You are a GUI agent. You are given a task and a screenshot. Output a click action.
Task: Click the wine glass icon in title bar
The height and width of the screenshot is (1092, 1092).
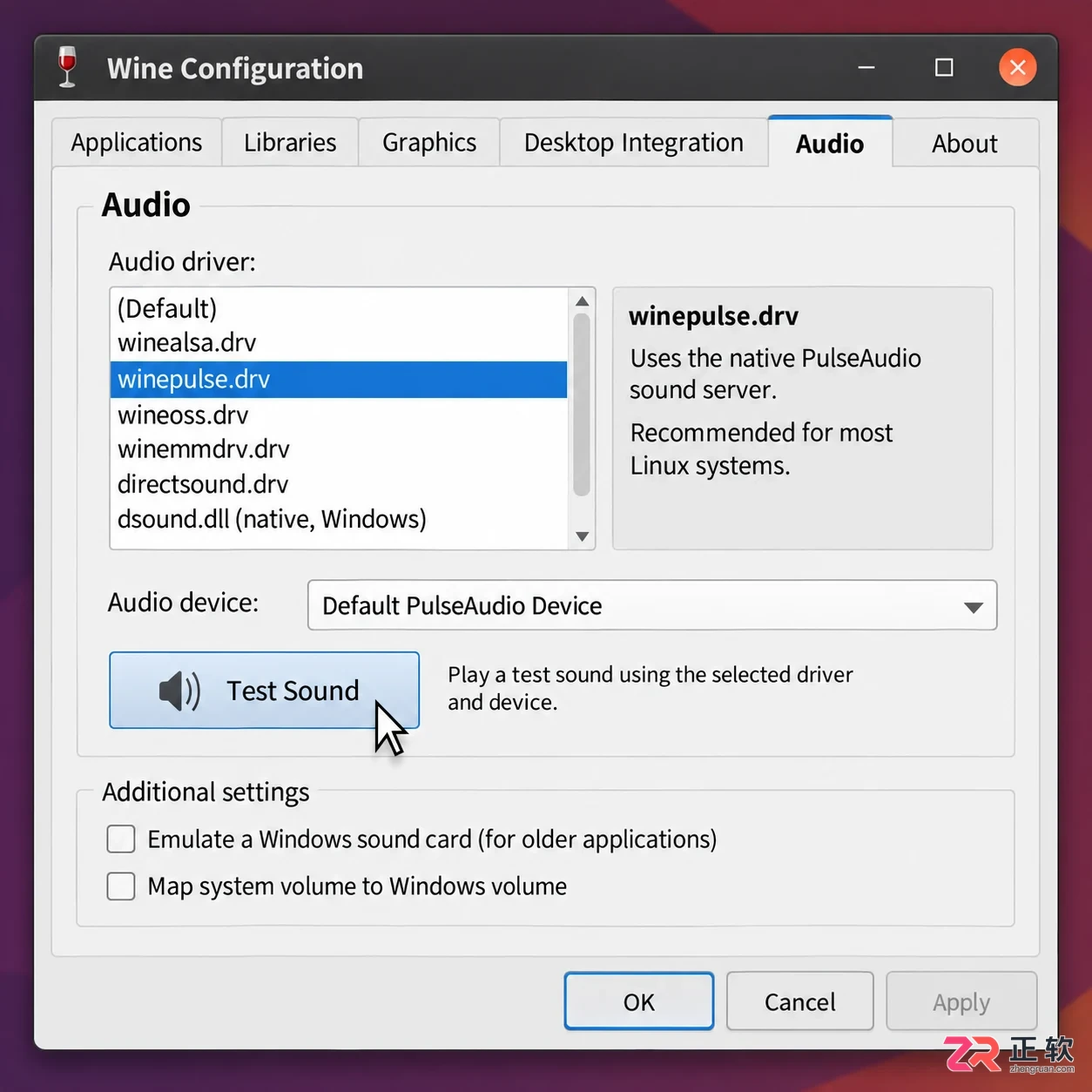67,67
